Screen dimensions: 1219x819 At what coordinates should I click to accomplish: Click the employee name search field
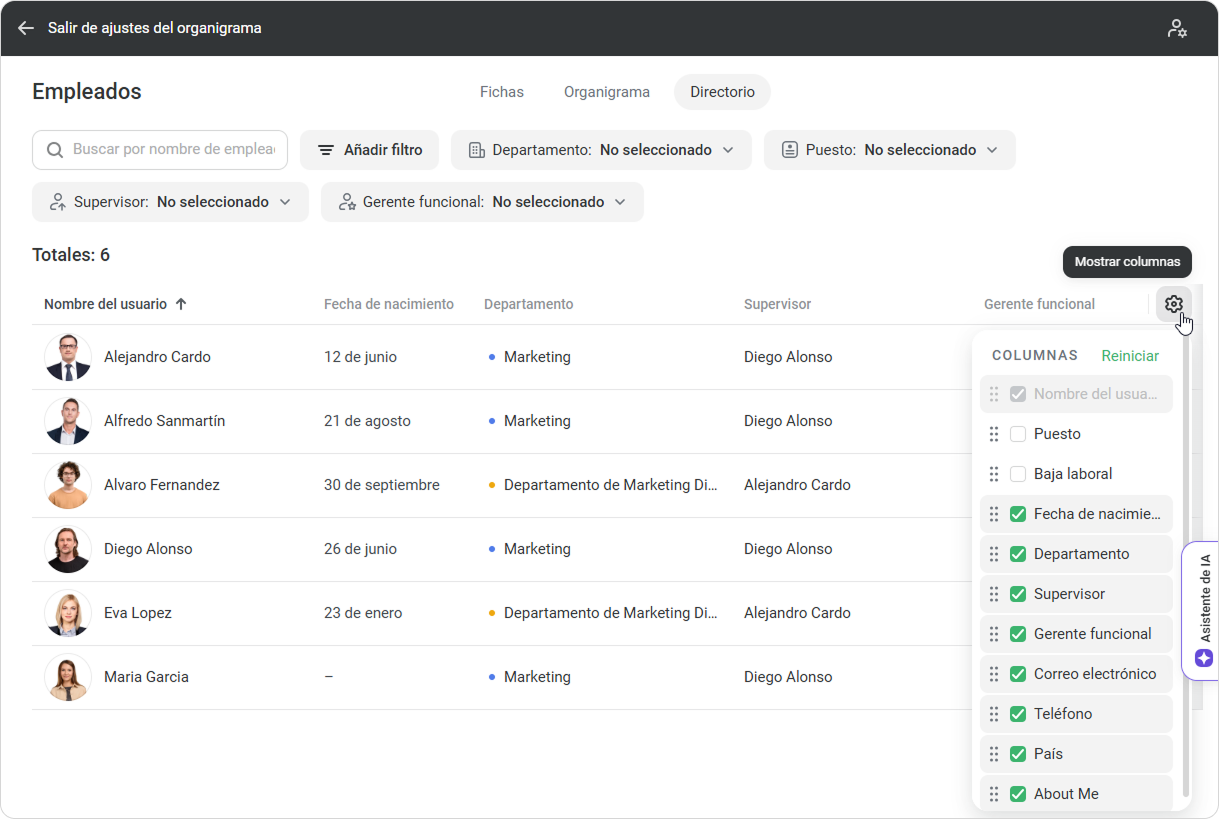click(172, 150)
